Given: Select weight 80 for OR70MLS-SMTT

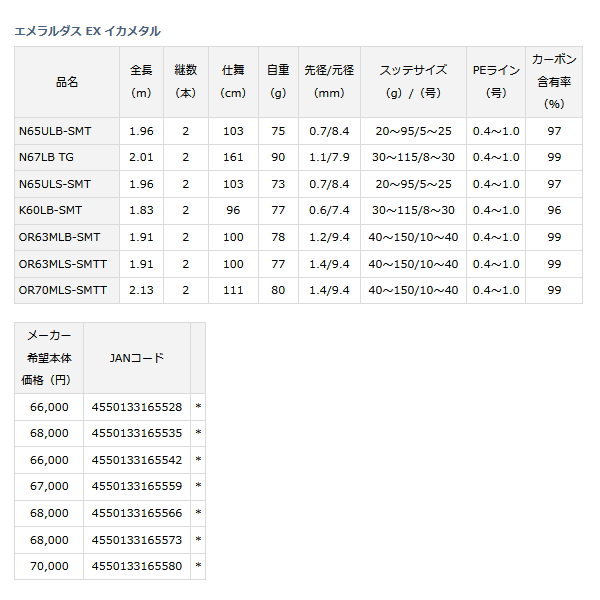Looking at the screenshot, I should [278, 290].
